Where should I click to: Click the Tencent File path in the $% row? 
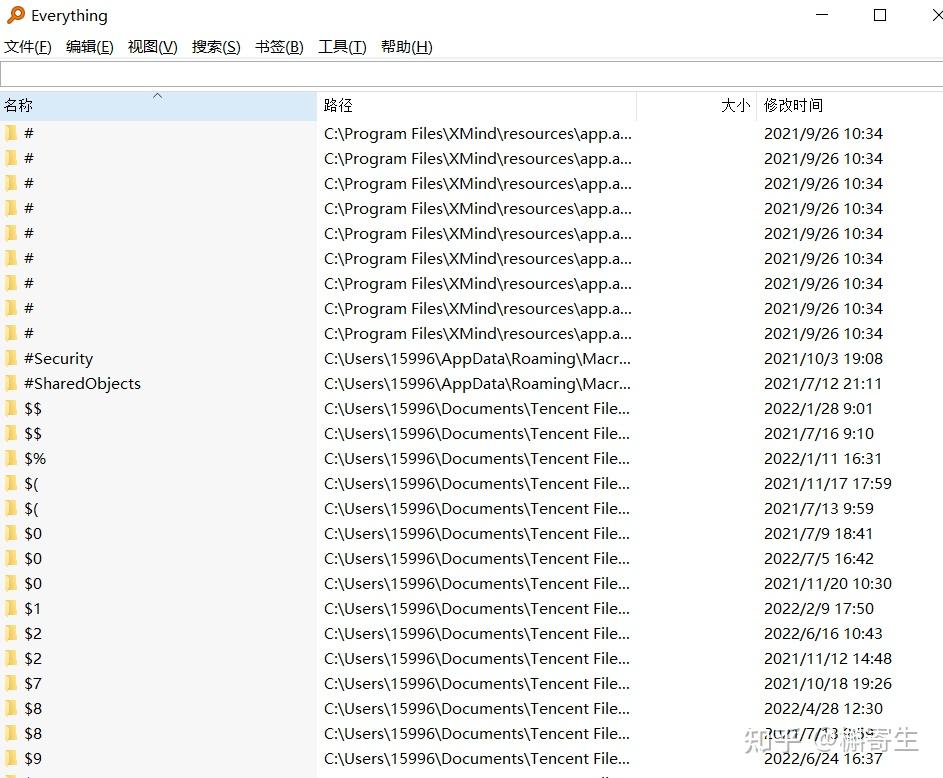[x=476, y=459]
